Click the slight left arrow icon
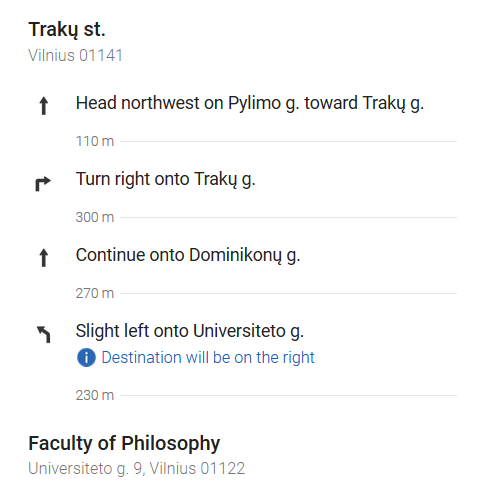Viewport: 482px width, 504px height. tap(44, 334)
